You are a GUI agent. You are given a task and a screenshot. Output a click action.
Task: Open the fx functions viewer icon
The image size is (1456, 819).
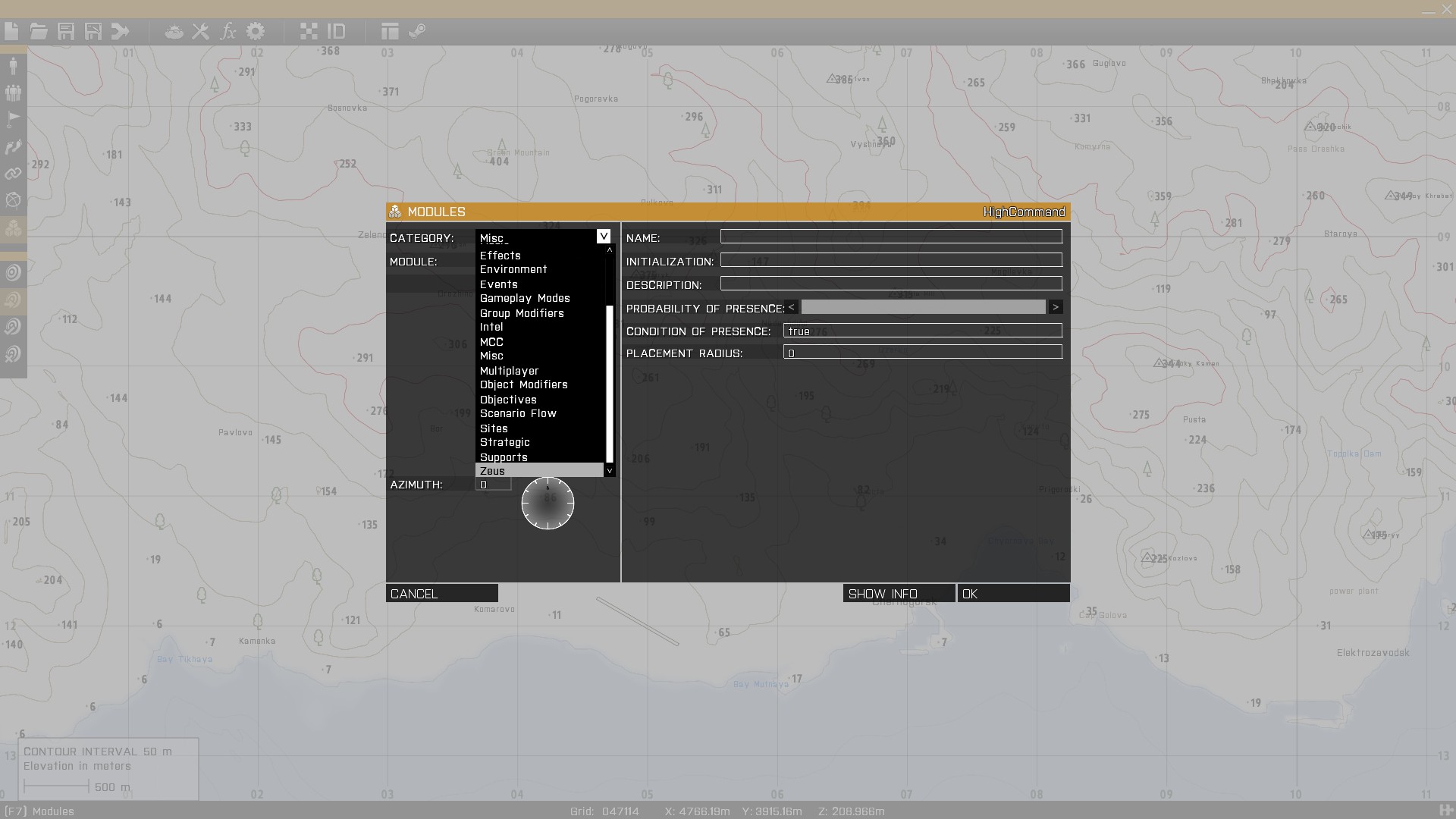pos(227,31)
